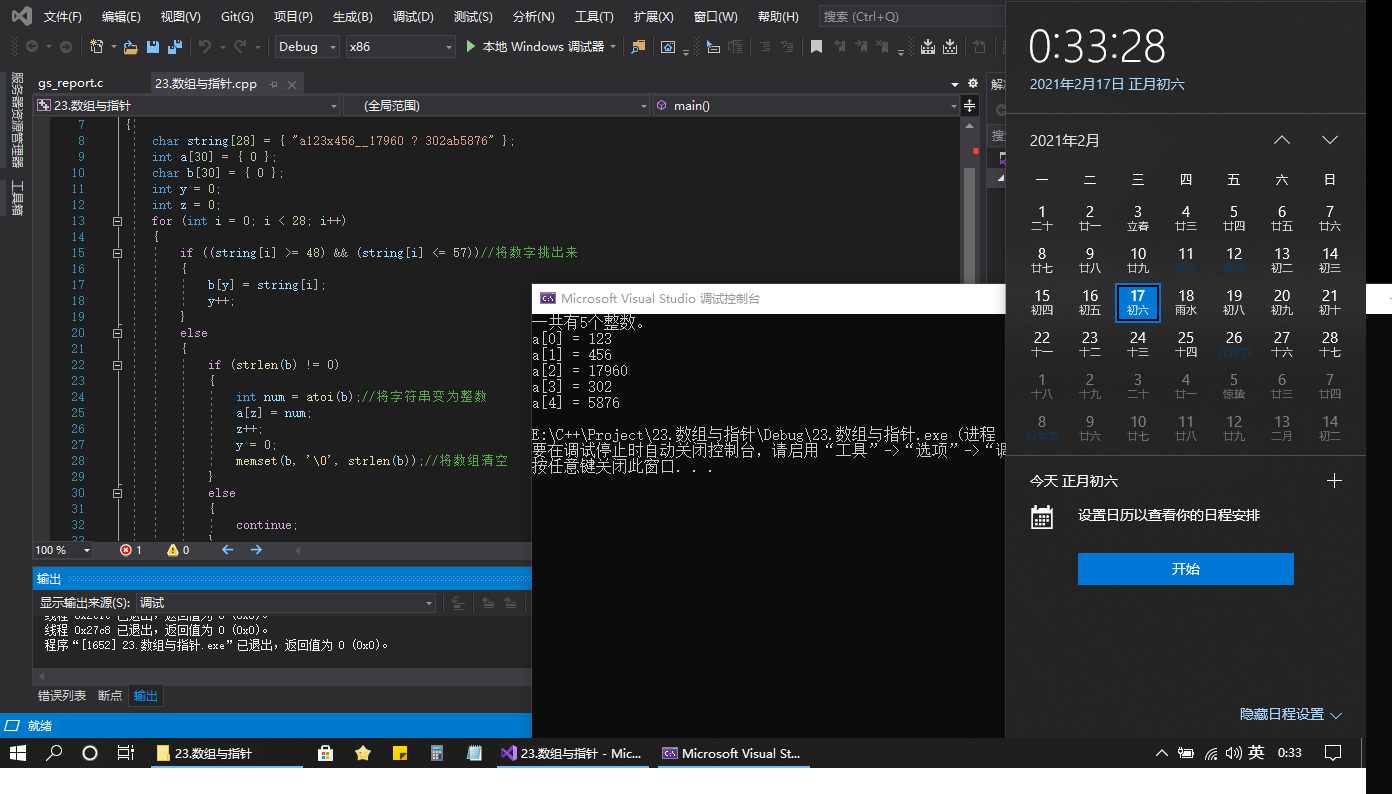Open the Microsoft Store taskbar icon
Image resolution: width=1392 pixels, height=794 pixels.
tap(325, 753)
